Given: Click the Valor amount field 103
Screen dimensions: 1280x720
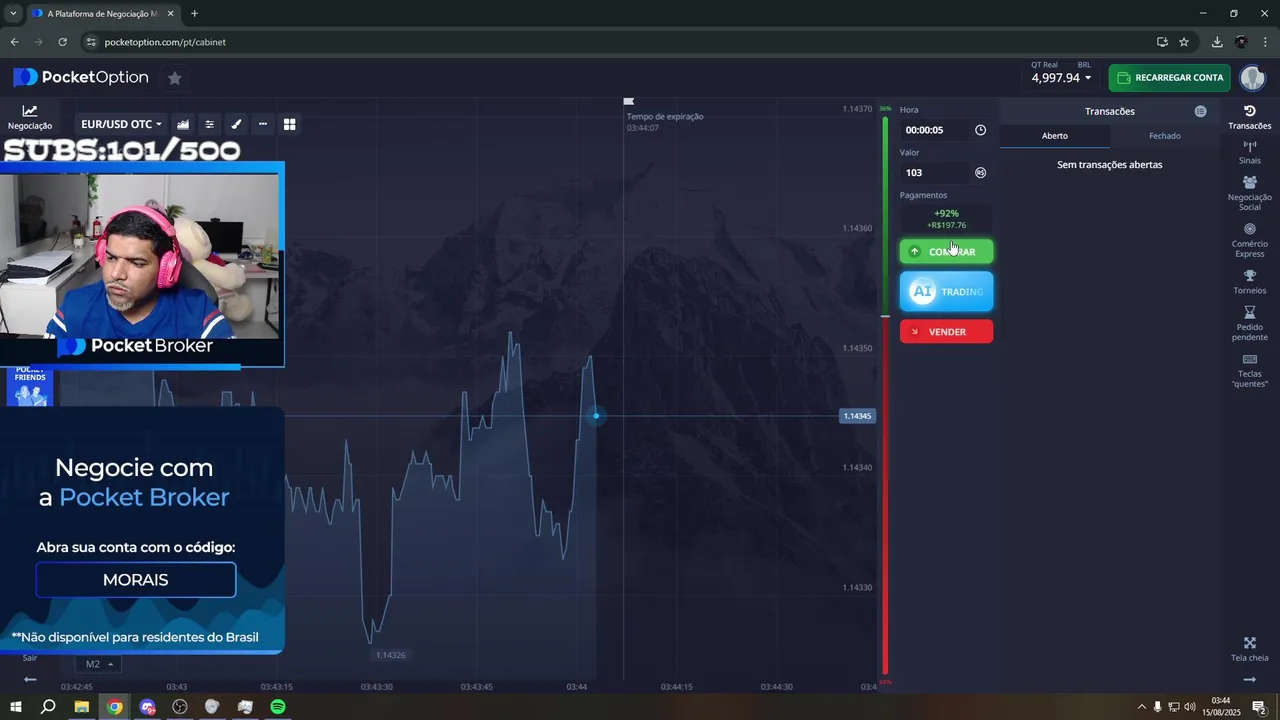Looking at the screenshot, I should click(935, 173).
